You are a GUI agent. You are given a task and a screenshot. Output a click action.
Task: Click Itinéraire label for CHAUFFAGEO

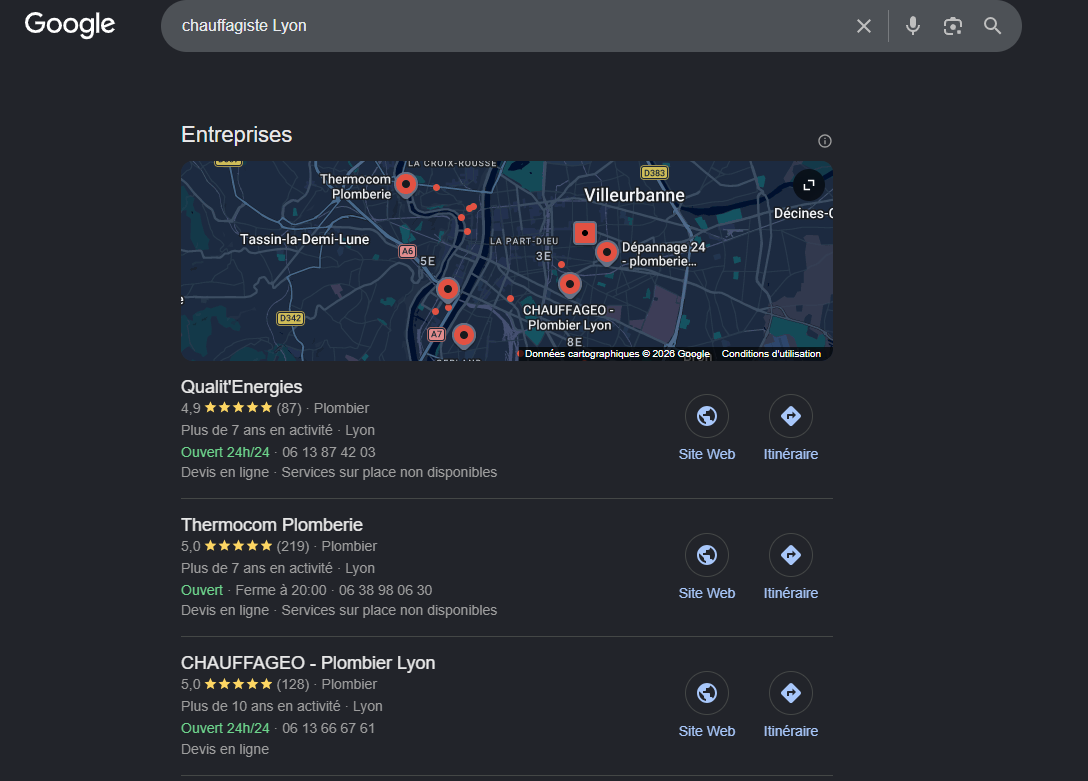coord(790,731)
